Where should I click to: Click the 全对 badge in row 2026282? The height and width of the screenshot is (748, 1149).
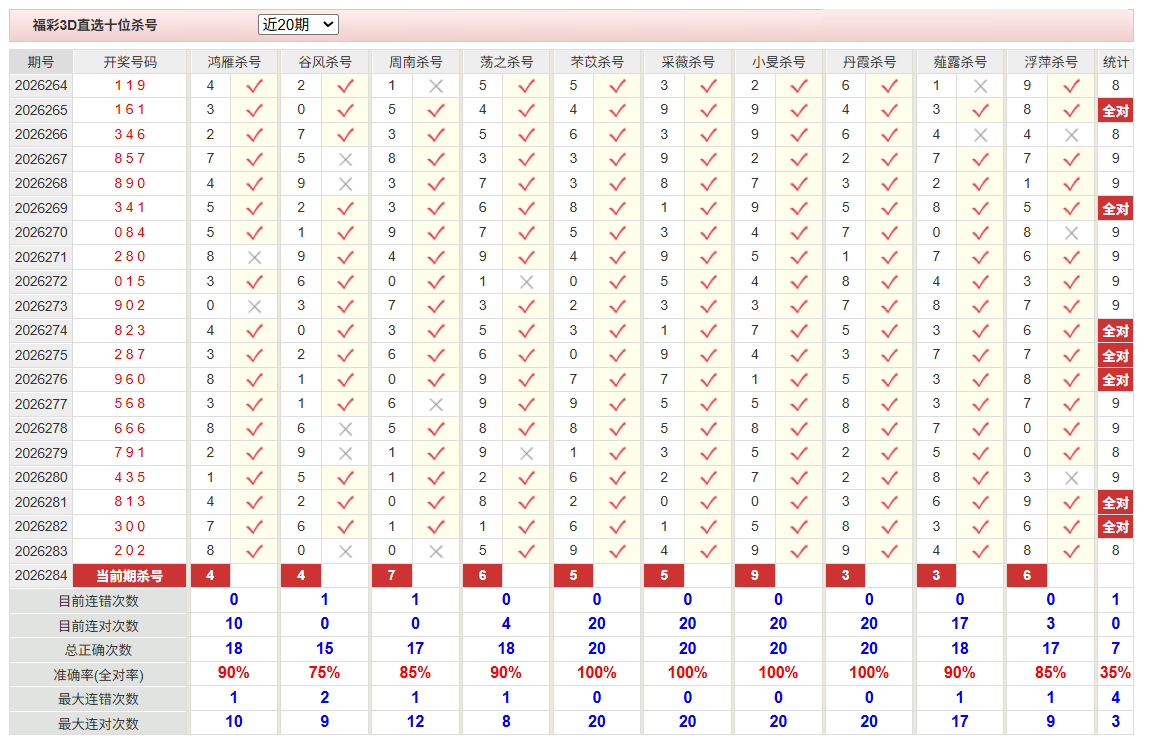1115,527
